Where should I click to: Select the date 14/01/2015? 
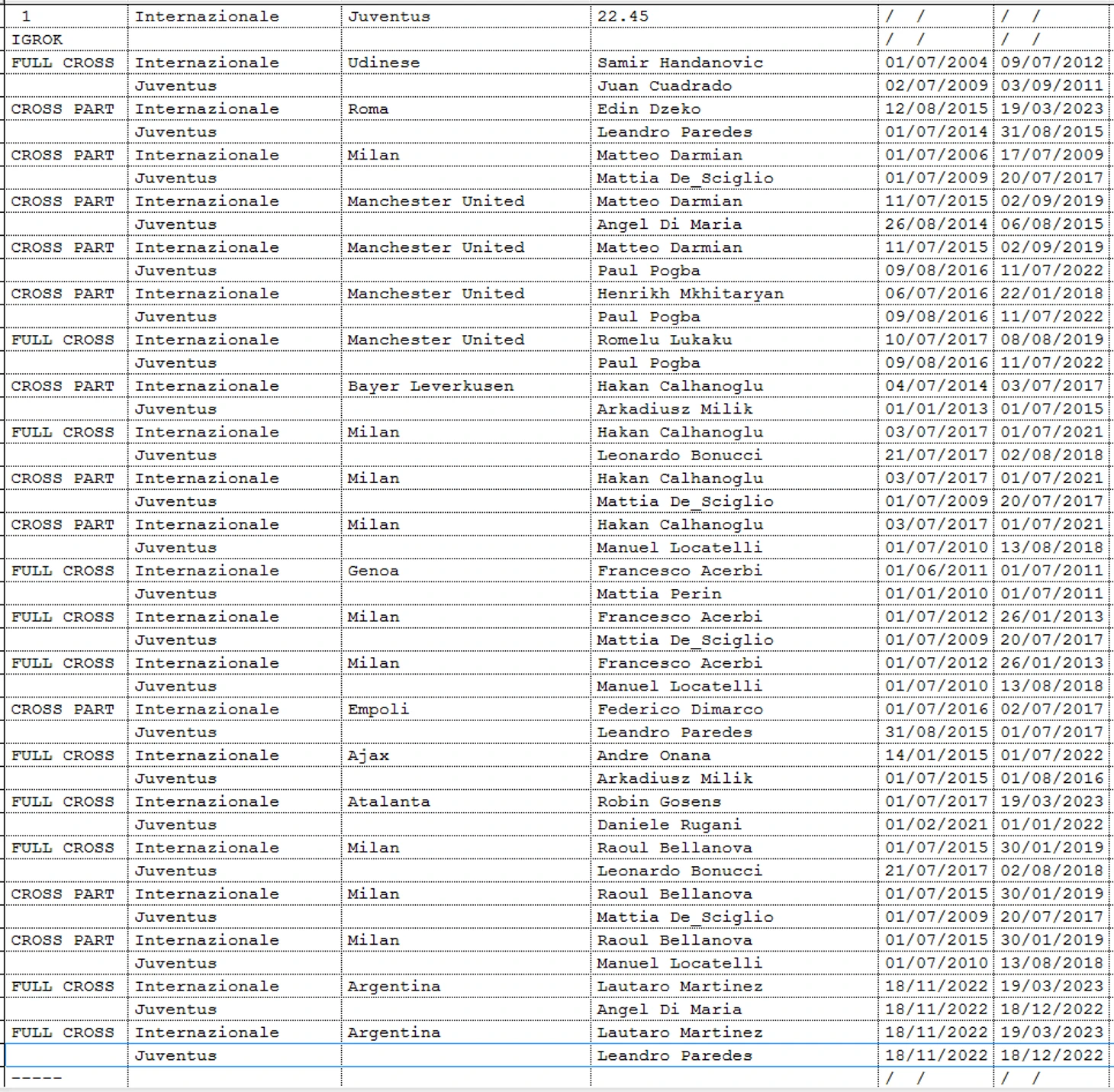tap(936, 755)
